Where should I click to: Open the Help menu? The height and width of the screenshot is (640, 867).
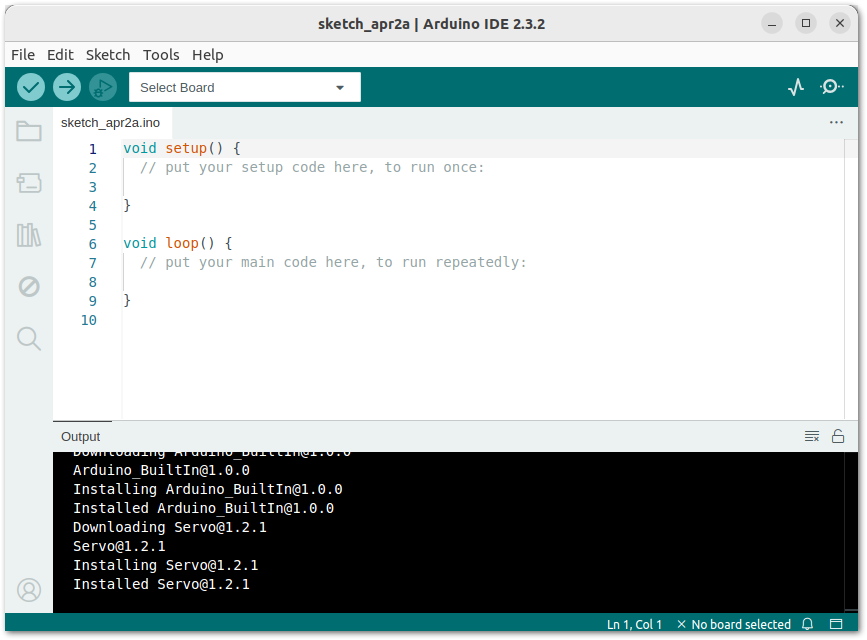[207, 55]
